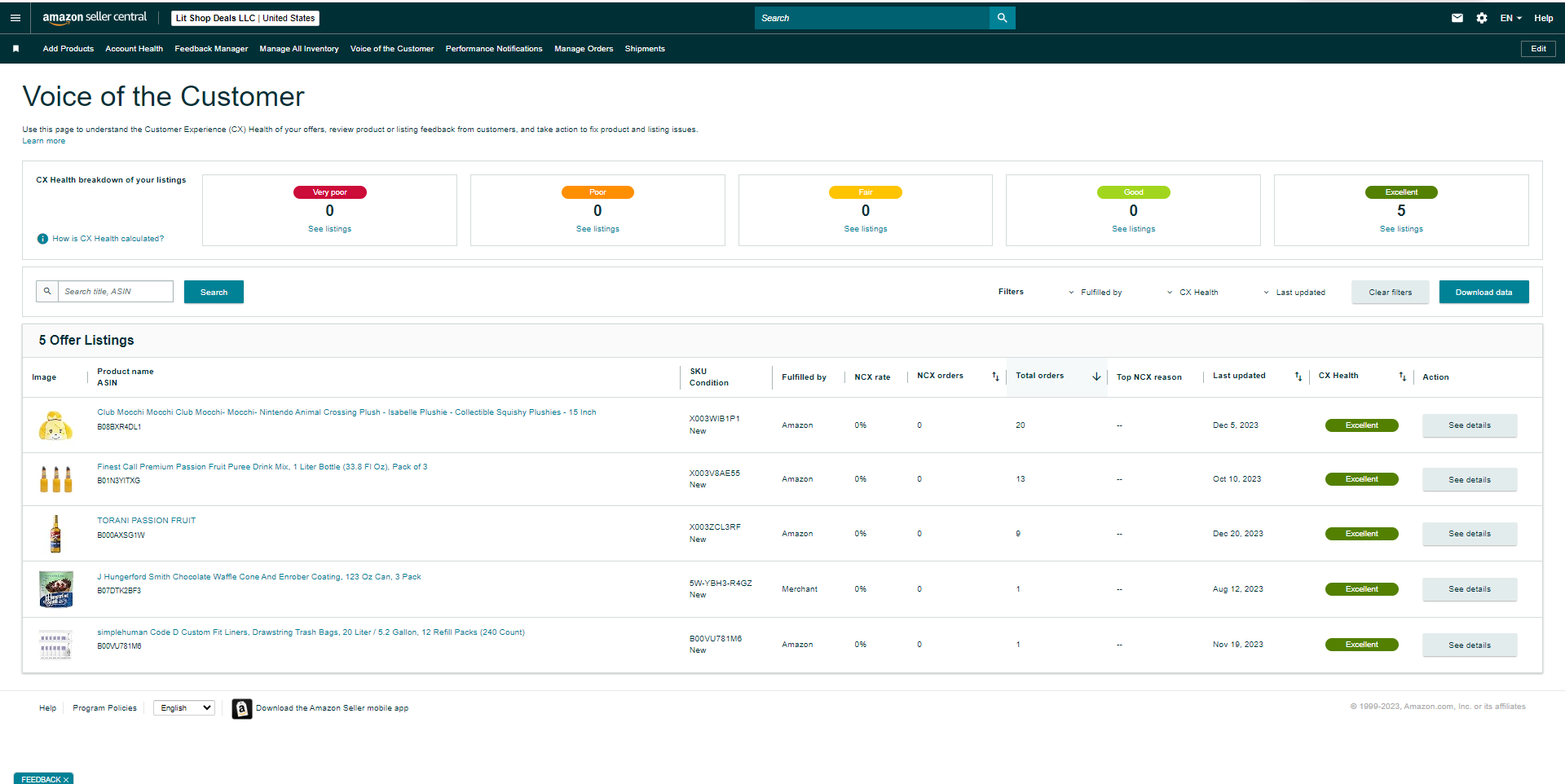This screenshot has height=784, width=1565.
Task: See details for Hungerford Smith Waffle Cone
Action: pyautogui.click(x=1470, y=589)
